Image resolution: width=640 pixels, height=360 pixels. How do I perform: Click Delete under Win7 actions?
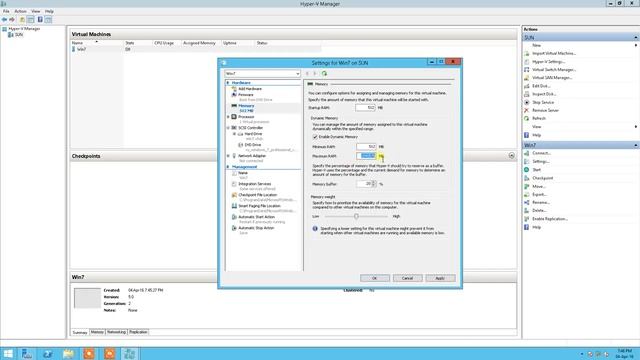tap(539, 211)
